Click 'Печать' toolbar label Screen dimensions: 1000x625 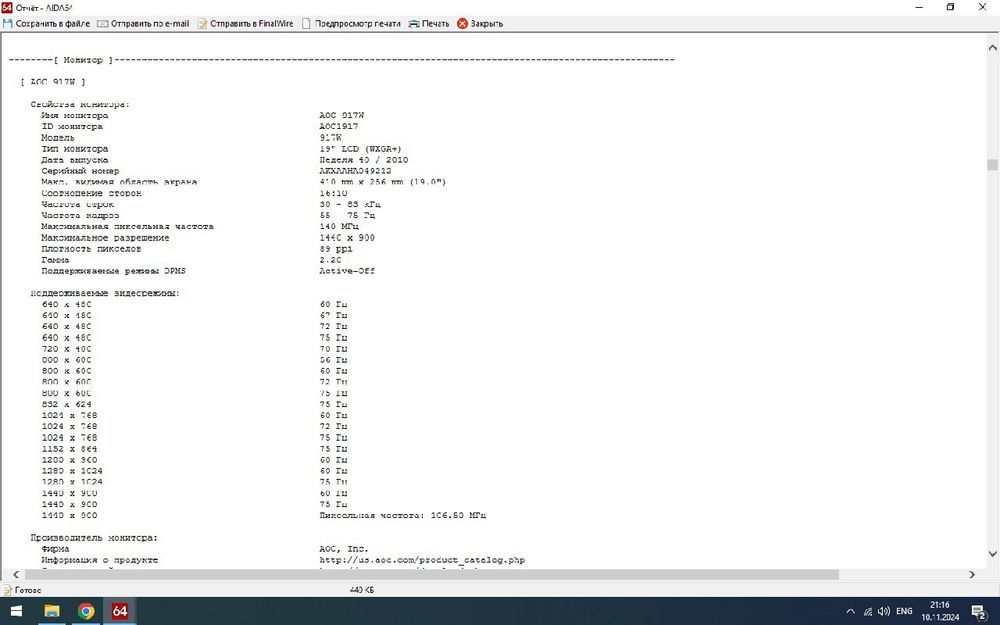coord(436,24)
